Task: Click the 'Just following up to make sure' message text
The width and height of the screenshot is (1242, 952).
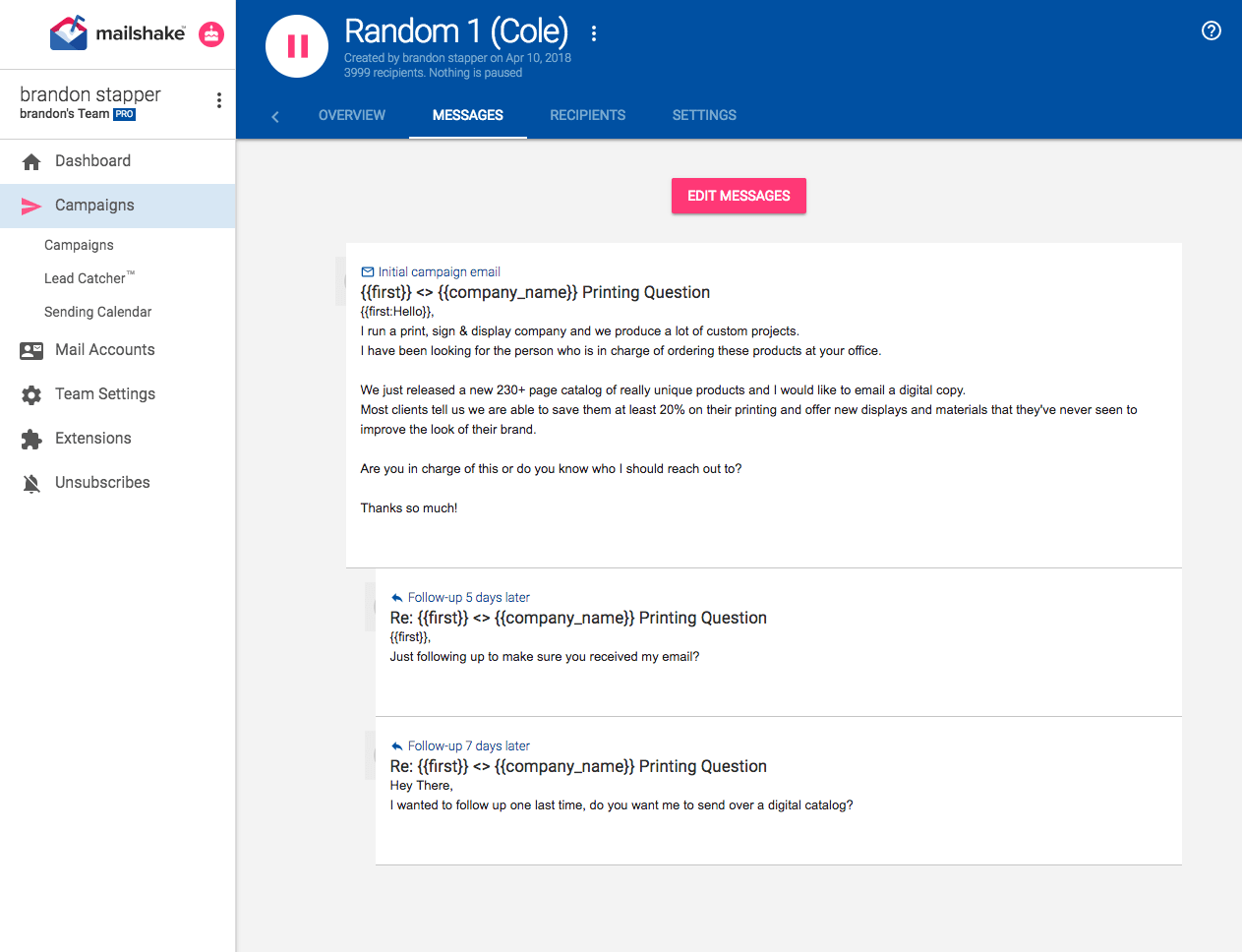Action: 545,657
